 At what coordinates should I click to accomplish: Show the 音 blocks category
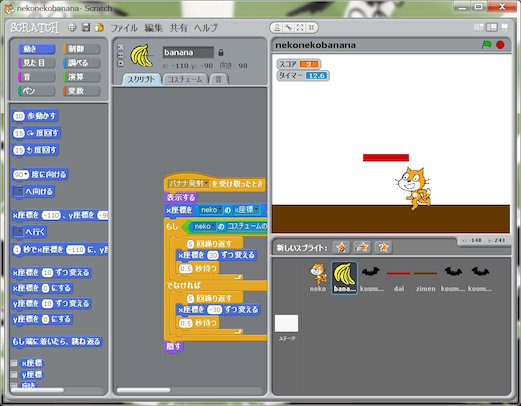[37, 77]
